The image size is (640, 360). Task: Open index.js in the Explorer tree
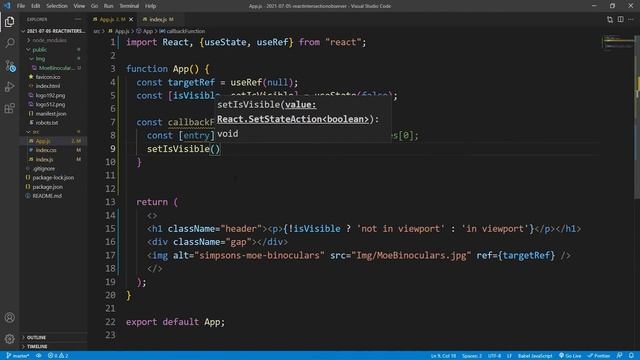click(x=53, y=159)
